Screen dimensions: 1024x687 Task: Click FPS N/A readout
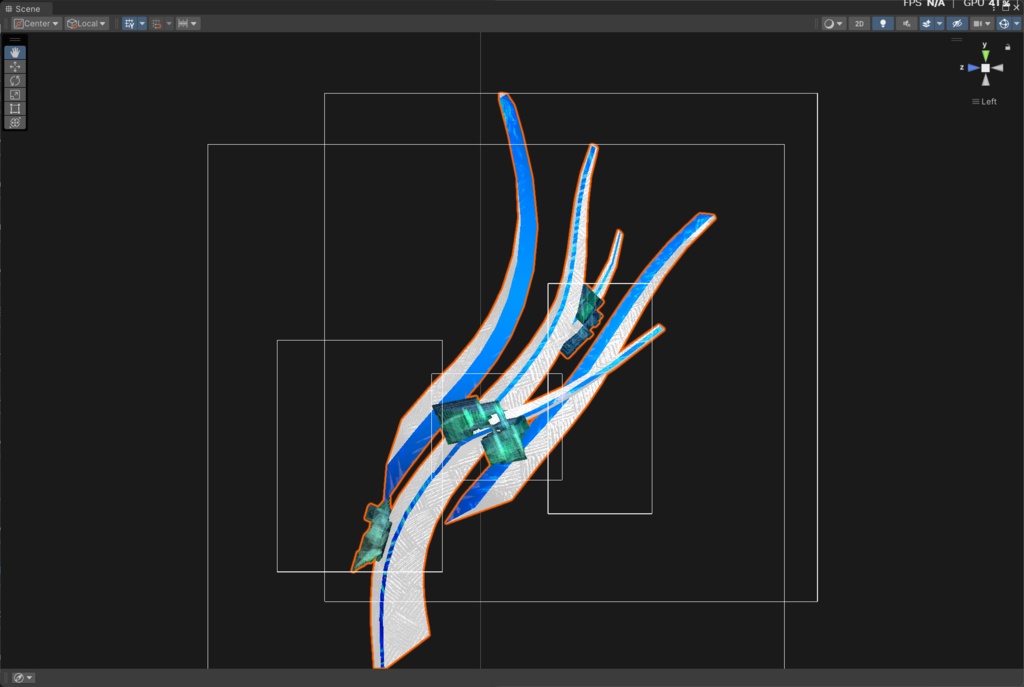coord(923,3)
